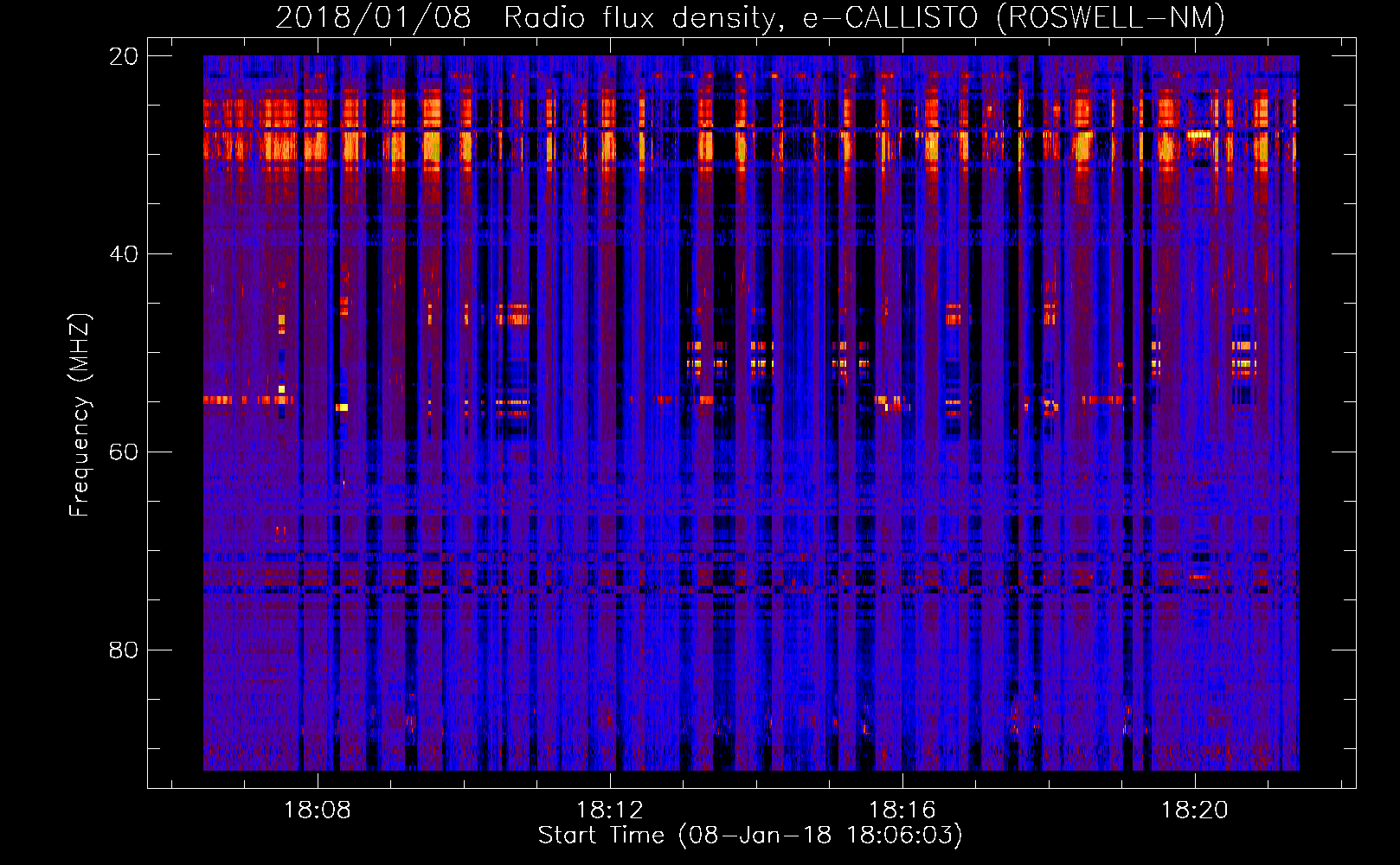Click the 40 MHz y-axis tick label
The image size is (1400, 865).
124,254
